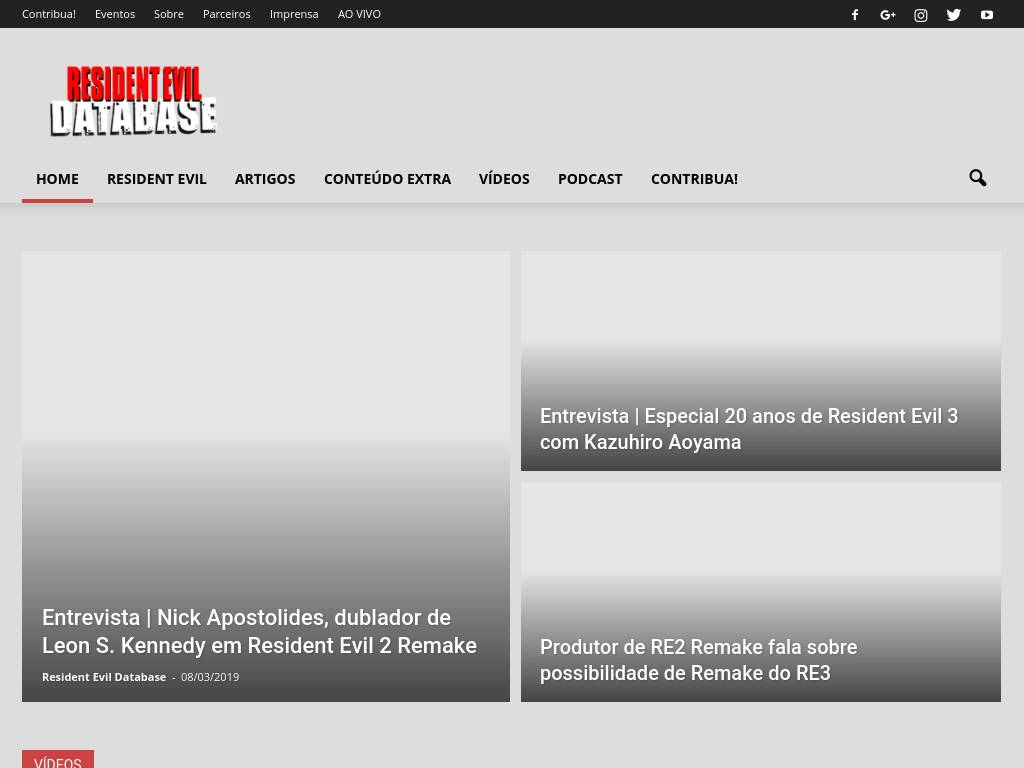Read the Nick Apostolides interview article
The width and height of the screenshot is (1024, 768).
(259, 631)
